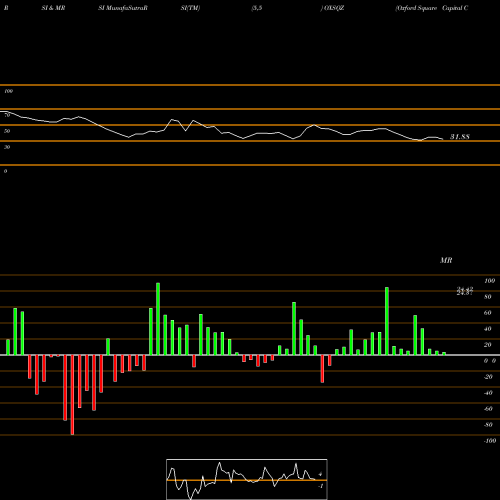Click the 40 label on MR axis
The height and width of the screenshot is (500, 500).
tap(488, 329)
